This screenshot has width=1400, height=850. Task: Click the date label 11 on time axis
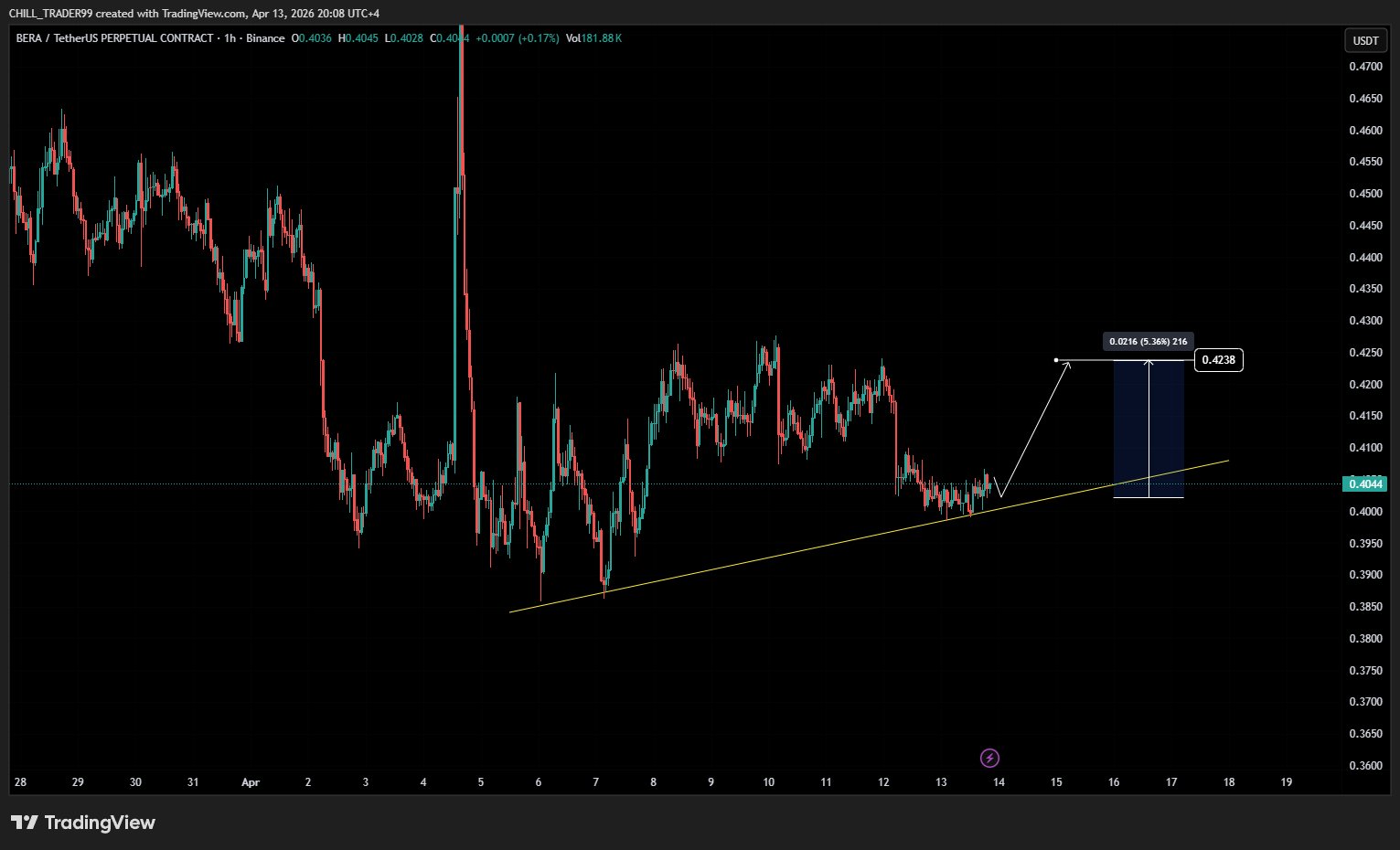click(826, 782)
